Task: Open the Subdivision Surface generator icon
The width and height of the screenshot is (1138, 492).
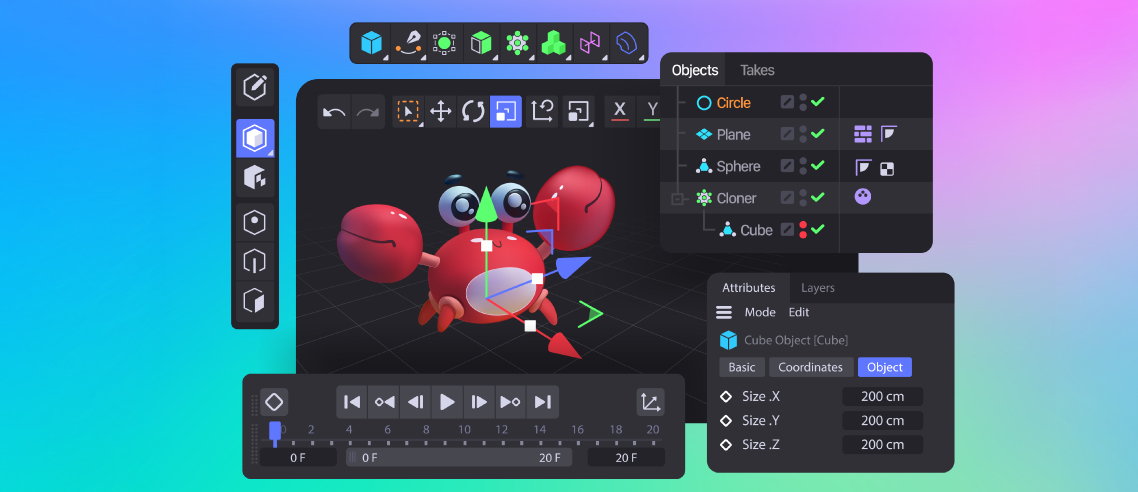Action: (444, 43)
